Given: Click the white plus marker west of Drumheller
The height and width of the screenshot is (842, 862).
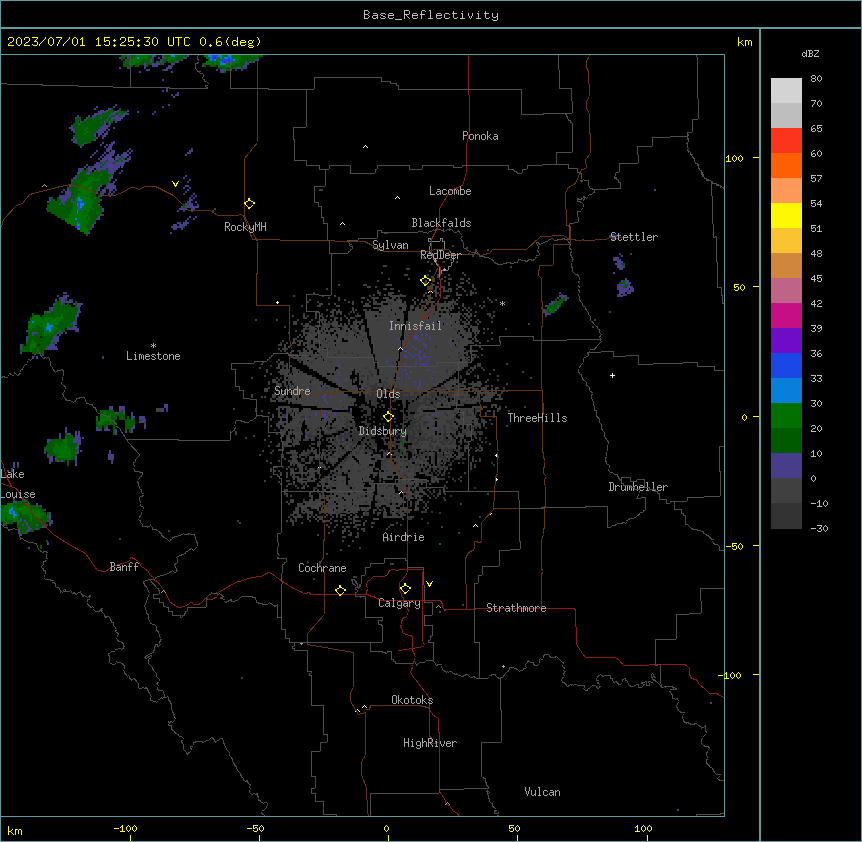Looking at the screenshot, I should coord(612,375).
